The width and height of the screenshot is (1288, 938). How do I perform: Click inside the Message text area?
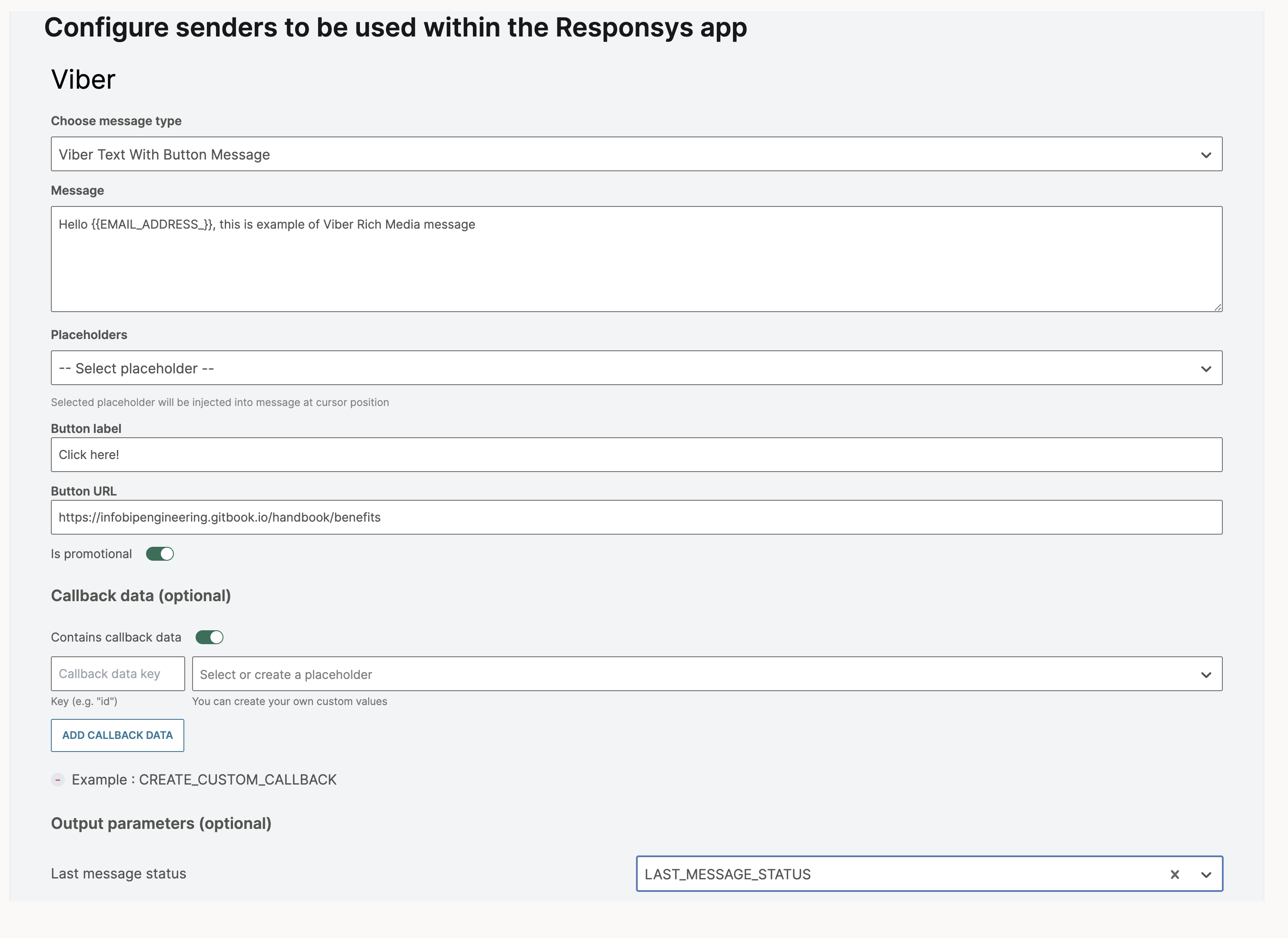(x=636, y=259)
